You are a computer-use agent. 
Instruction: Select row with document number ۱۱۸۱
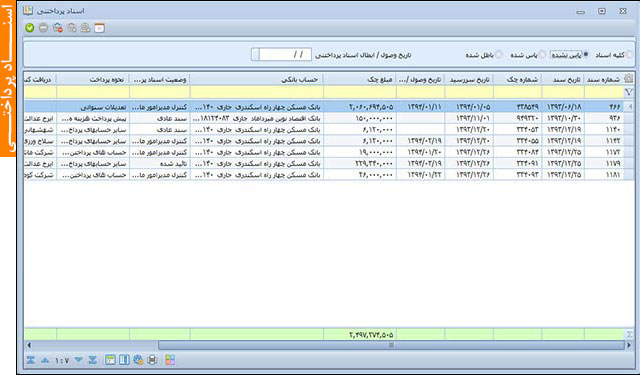pyautogui.click(x=329, y=175)
